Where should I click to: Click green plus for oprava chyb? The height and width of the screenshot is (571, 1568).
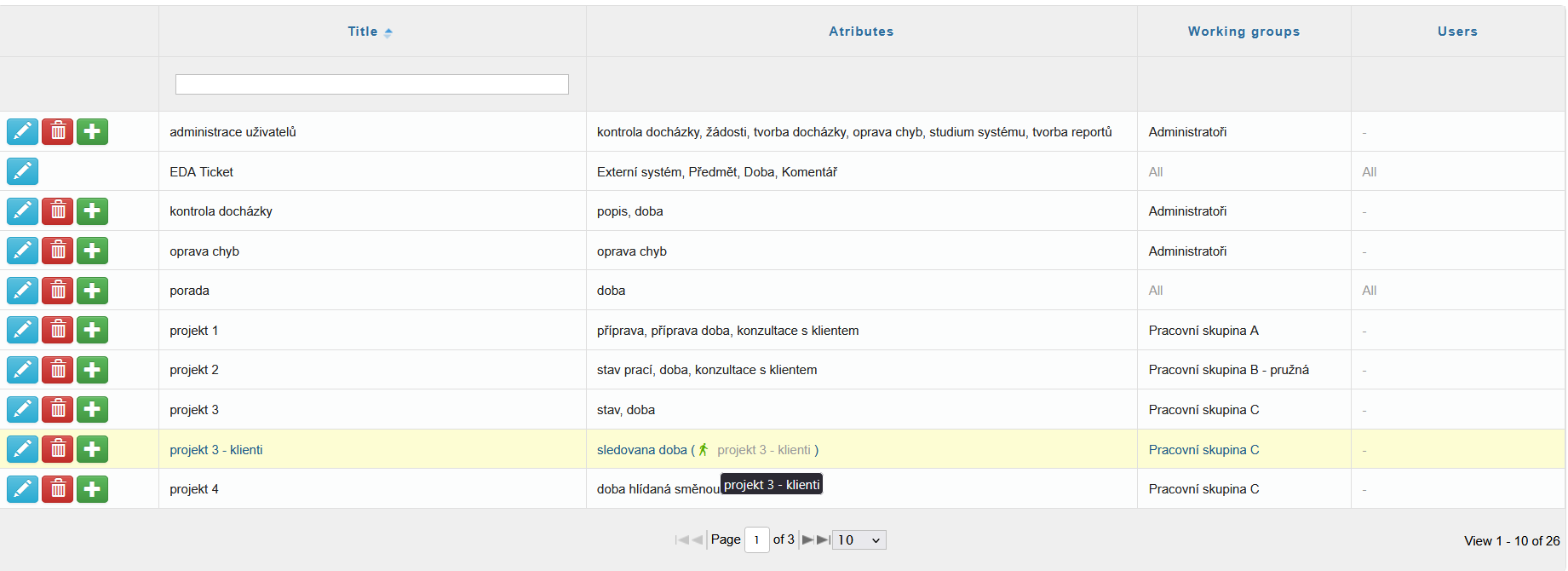point(92,251)
